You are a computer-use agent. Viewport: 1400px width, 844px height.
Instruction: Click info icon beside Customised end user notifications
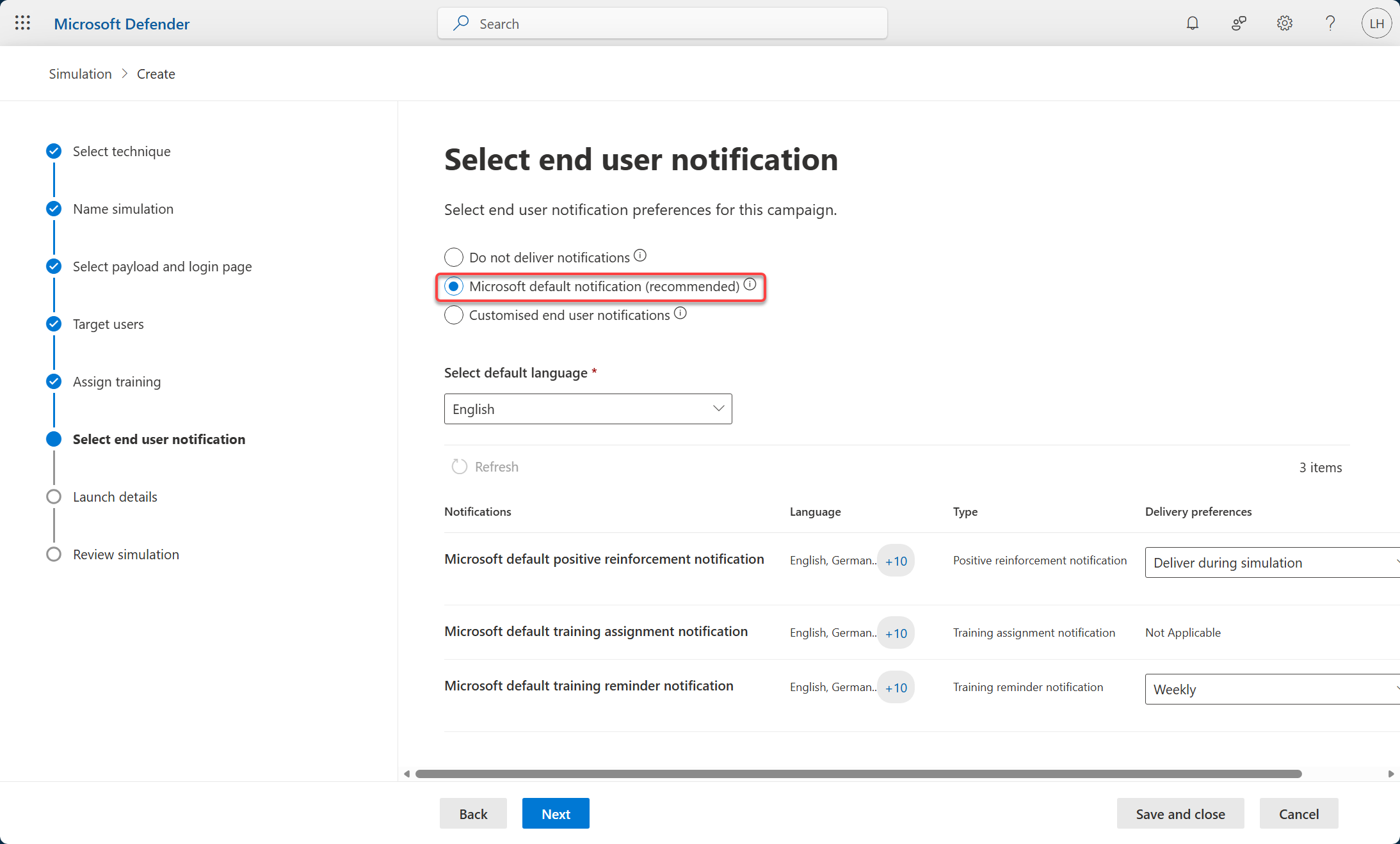pyautogui.click(x=680, y=314)
